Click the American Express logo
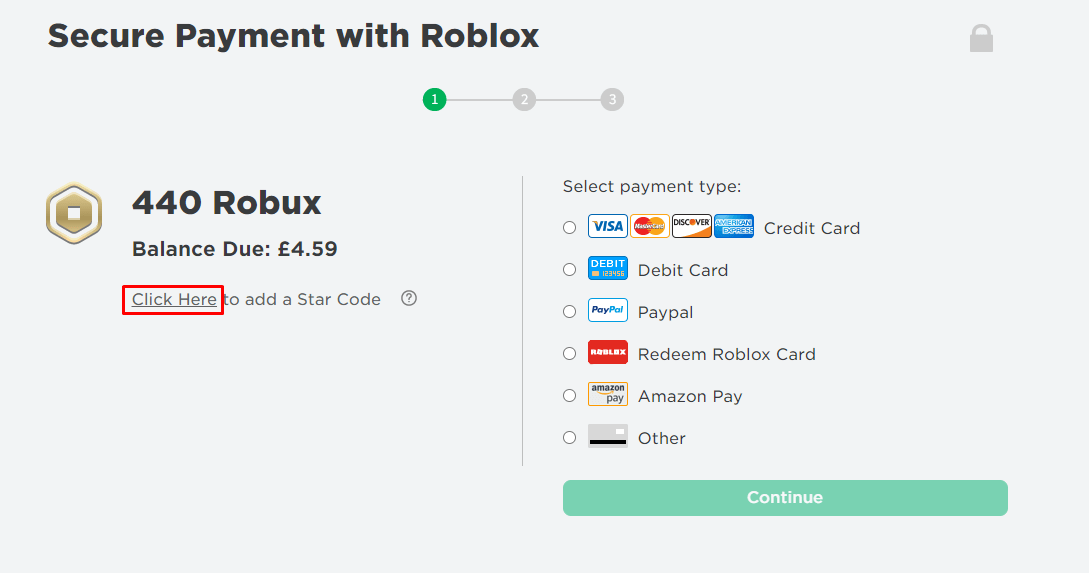The width and height of the screenshot is (1089, 573). pos(734,226)
